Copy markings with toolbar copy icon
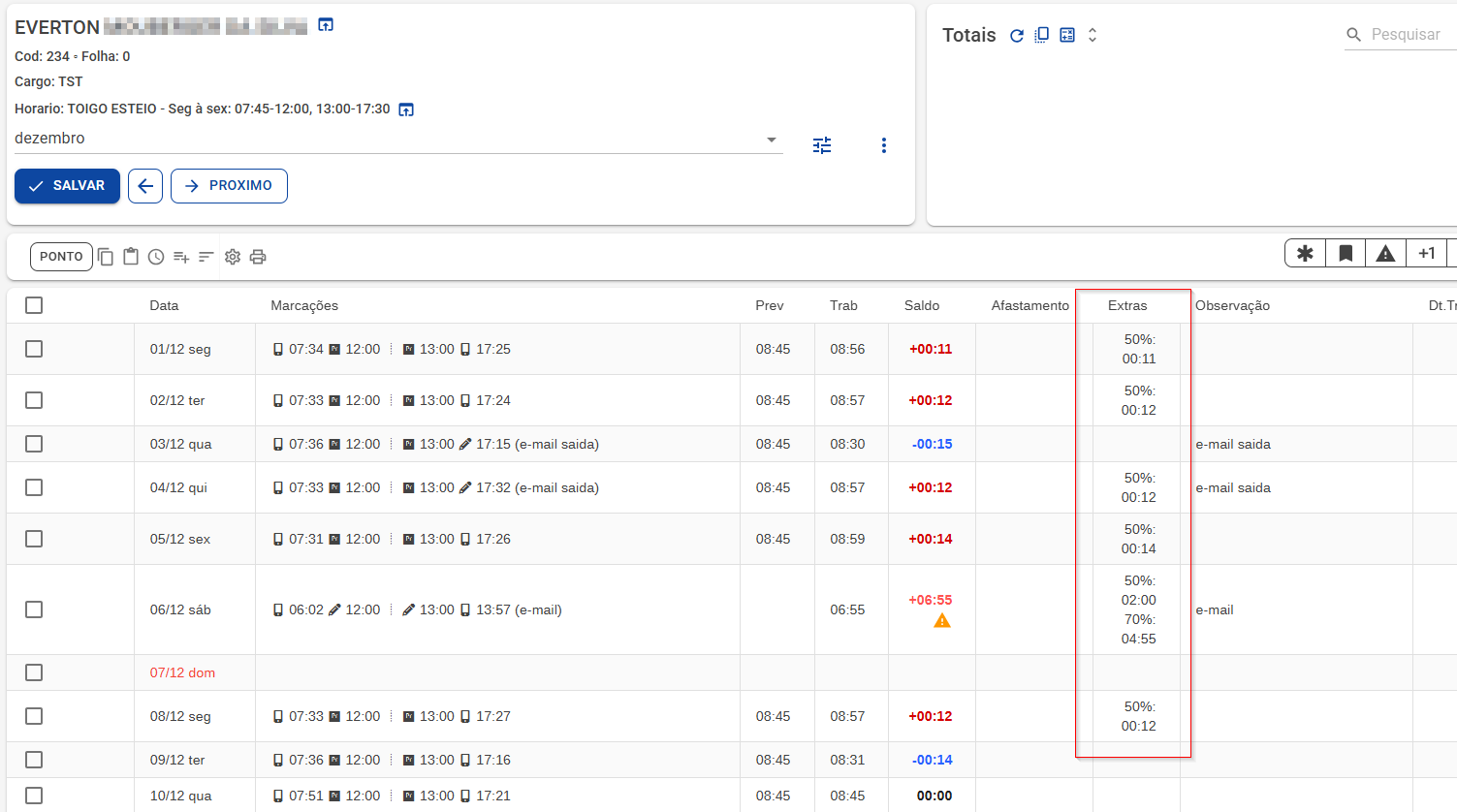Viewport: 1457px width, 812px height. coord(106,257)
